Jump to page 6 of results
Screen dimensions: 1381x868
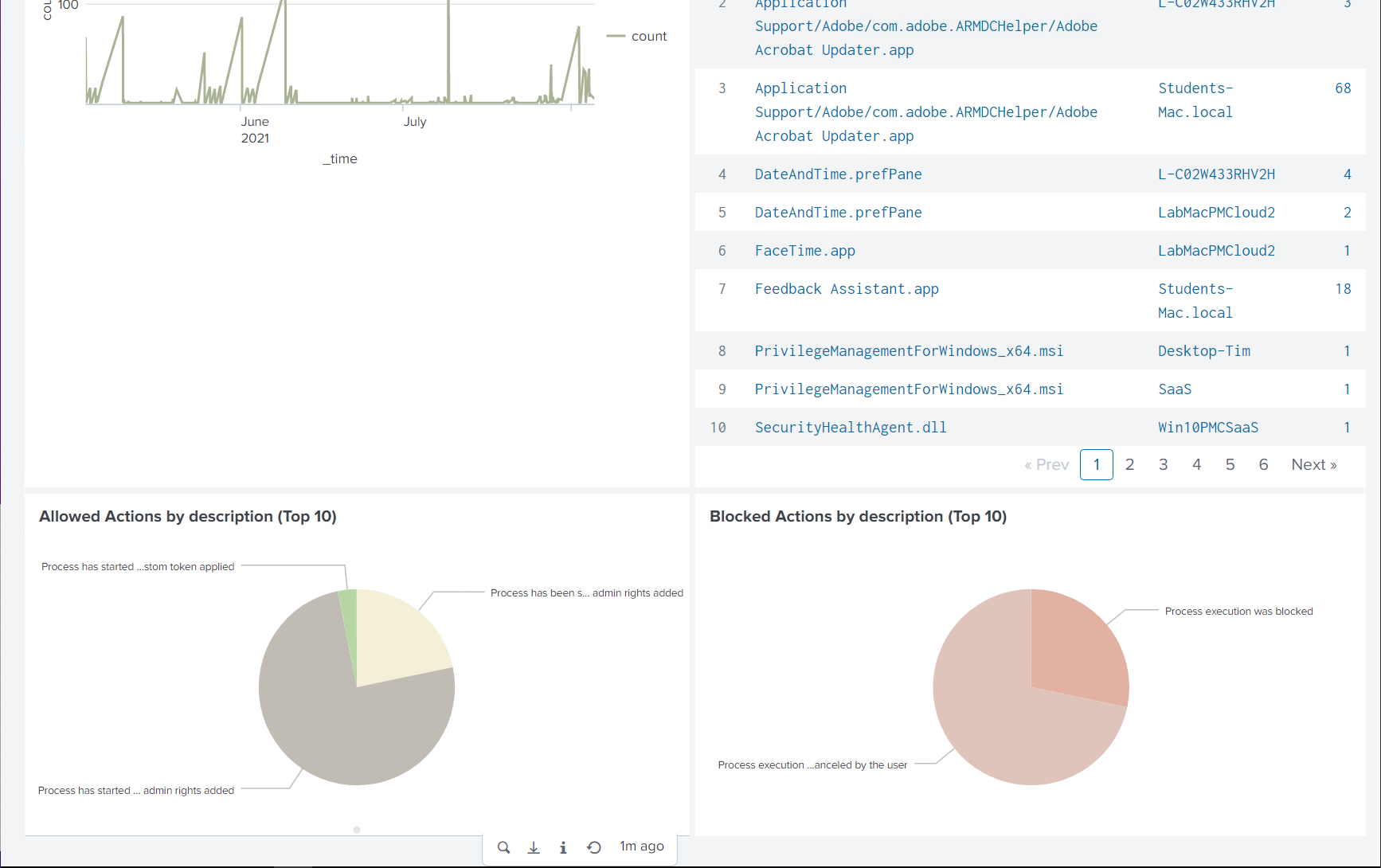(1263, 464)
